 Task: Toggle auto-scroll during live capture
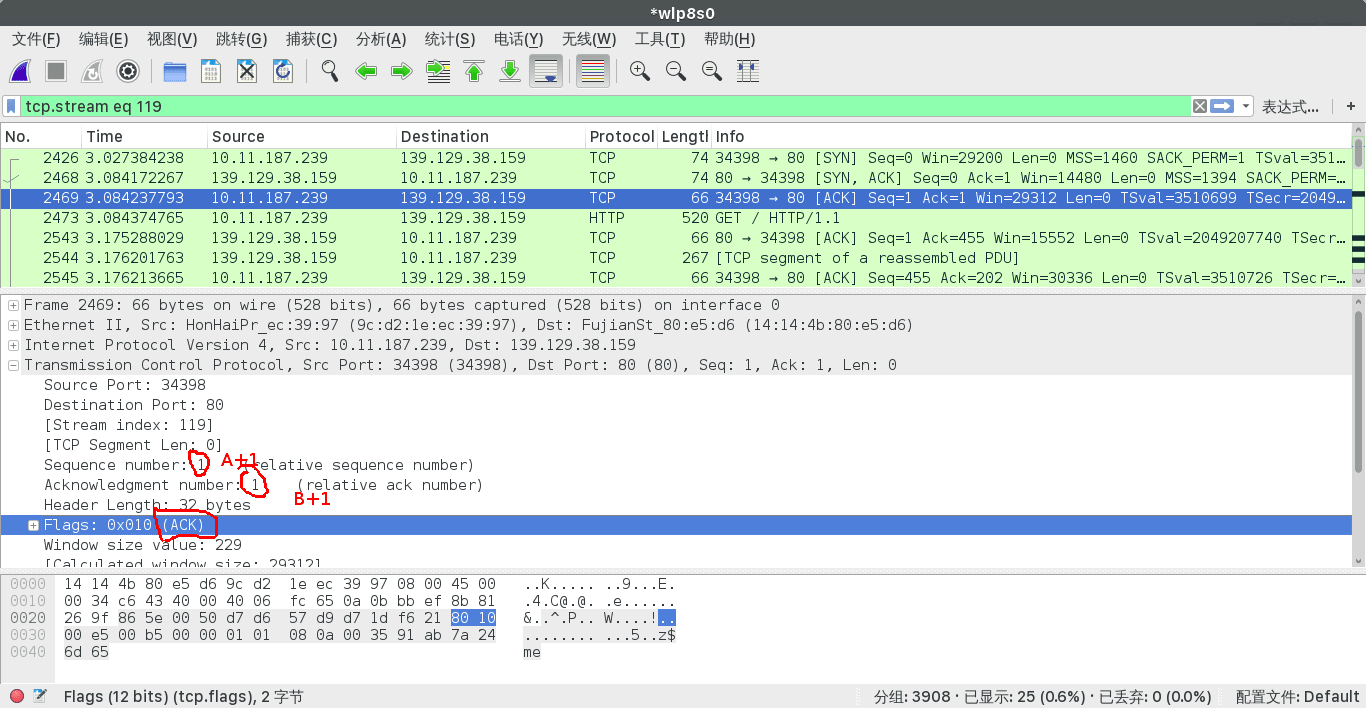(x=546, y=71)
